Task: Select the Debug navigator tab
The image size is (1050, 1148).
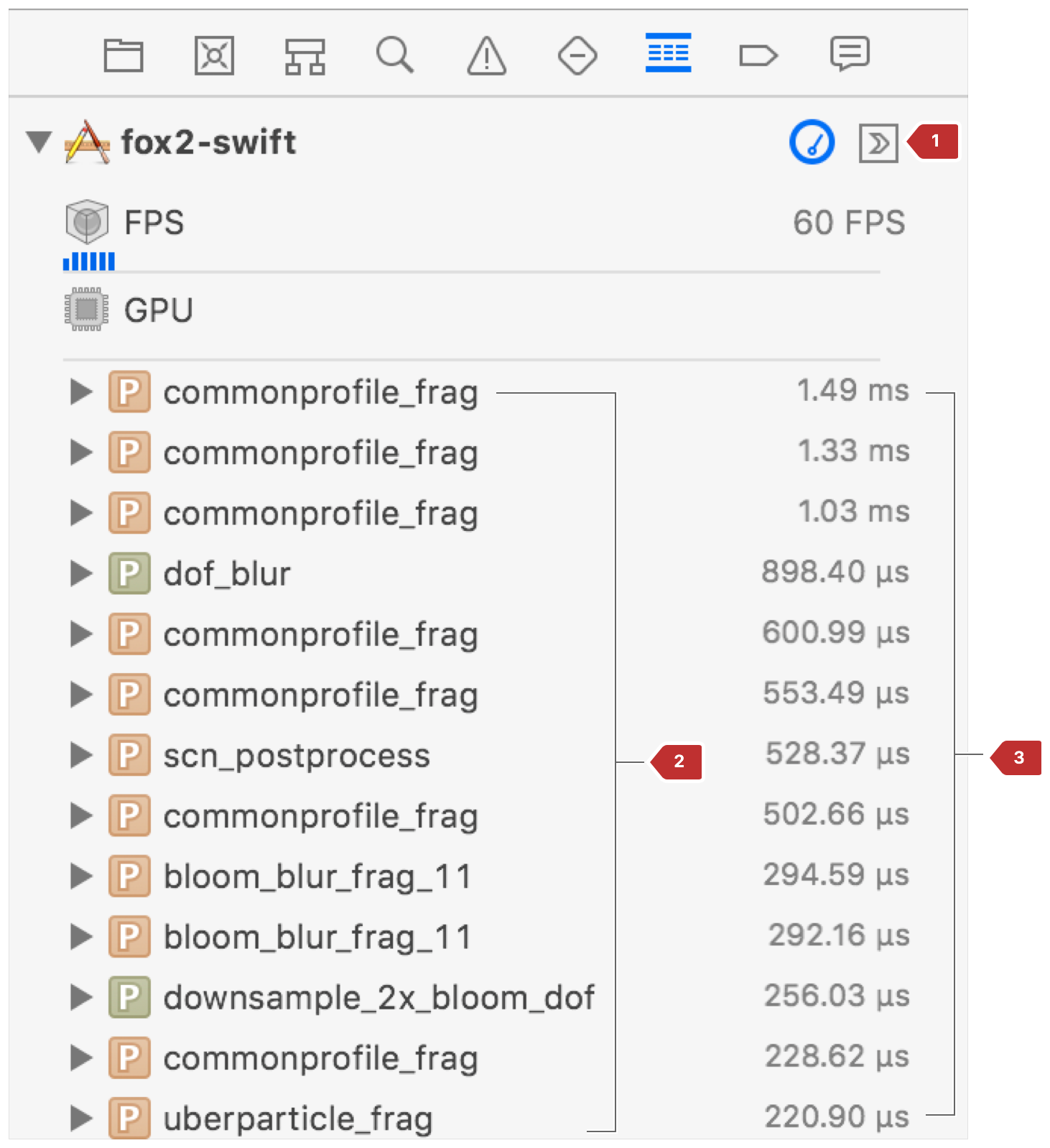Action: point(668,52)
